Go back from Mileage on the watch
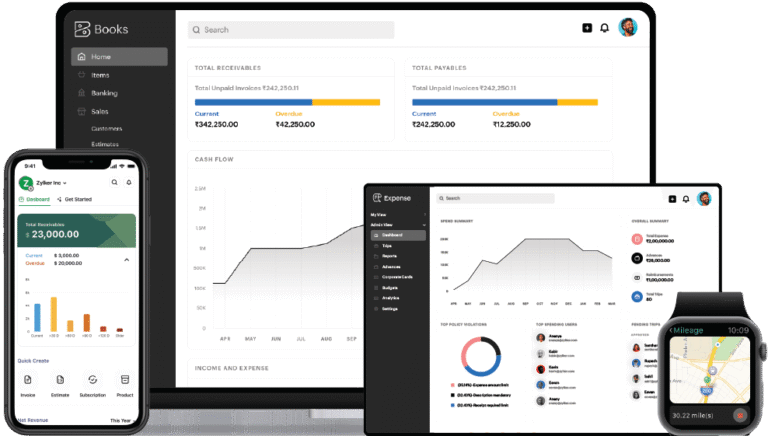768x436 pixels. pyautogui.click(x=672, y=330)
